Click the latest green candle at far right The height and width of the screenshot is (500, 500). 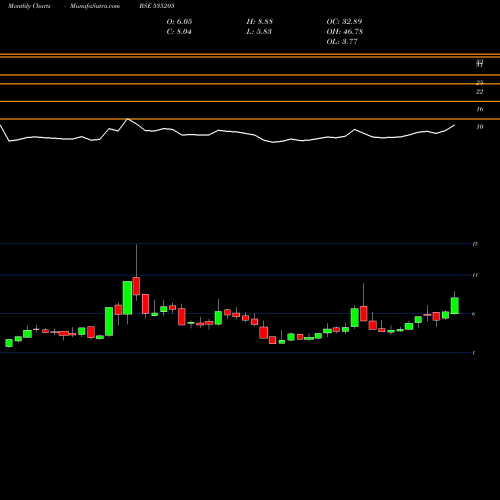point(455,306)
